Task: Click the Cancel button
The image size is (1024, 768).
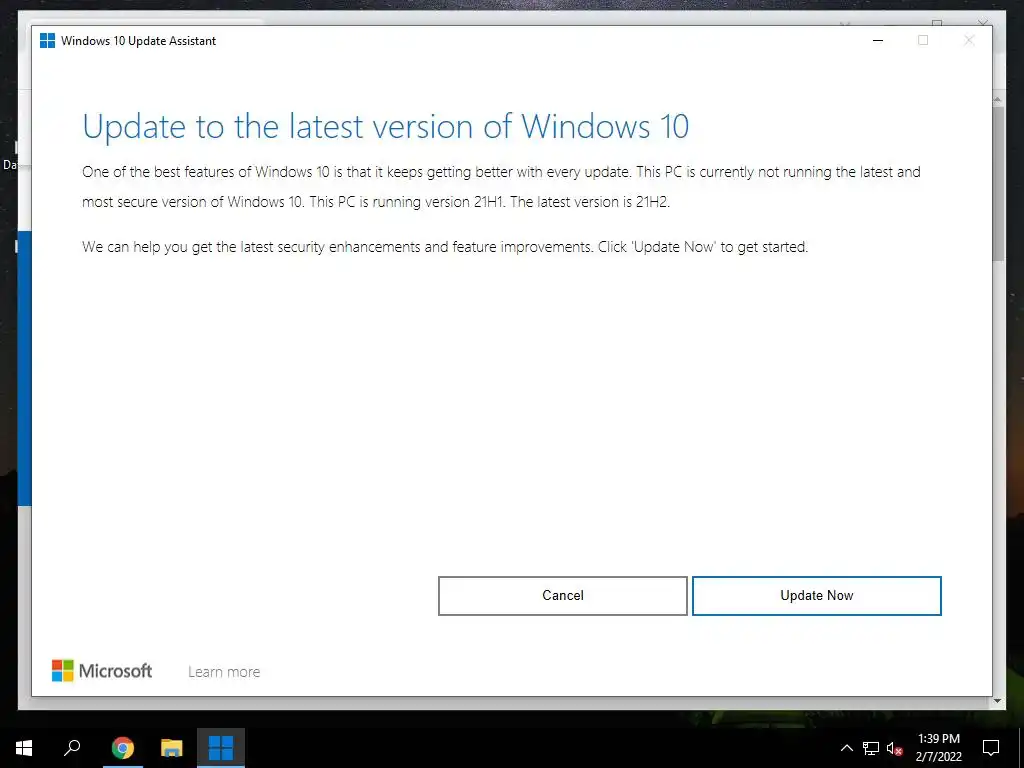Action: (x=562, y=596)
